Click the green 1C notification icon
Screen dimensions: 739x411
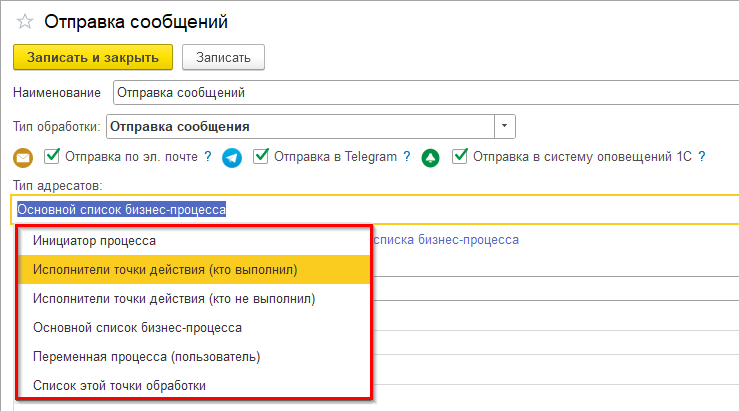(431, 158)
